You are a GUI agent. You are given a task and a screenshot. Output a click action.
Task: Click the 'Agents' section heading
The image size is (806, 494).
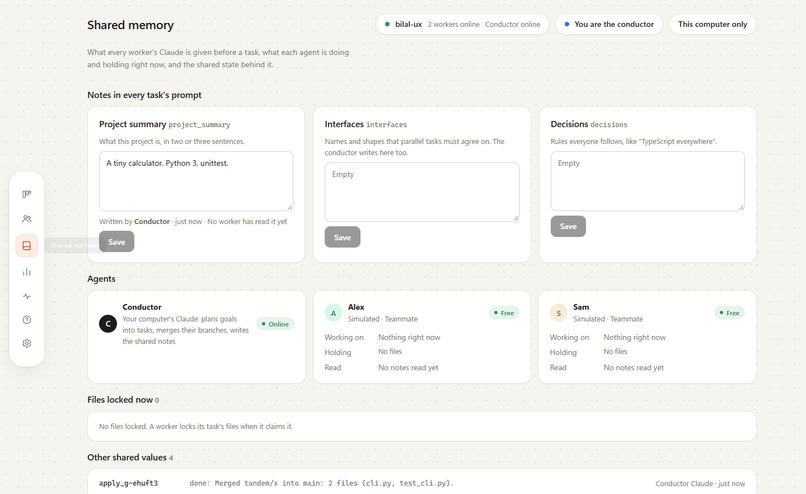[101, 279]
